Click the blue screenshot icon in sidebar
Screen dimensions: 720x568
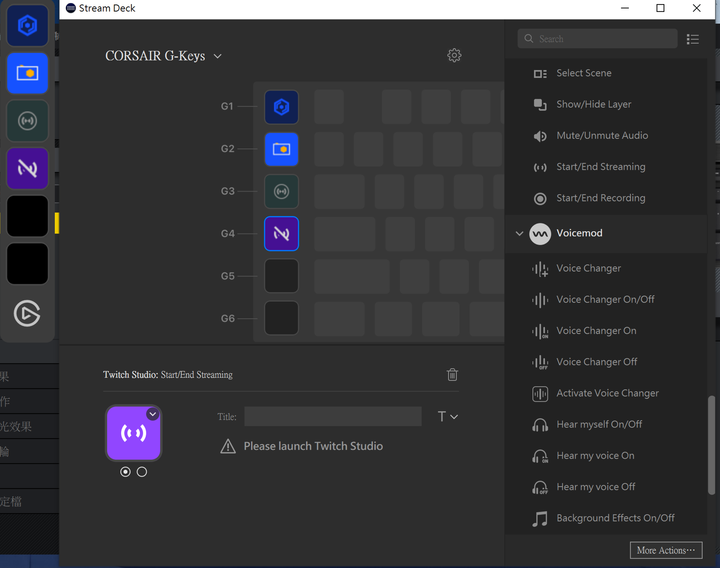tap(28, 73)
